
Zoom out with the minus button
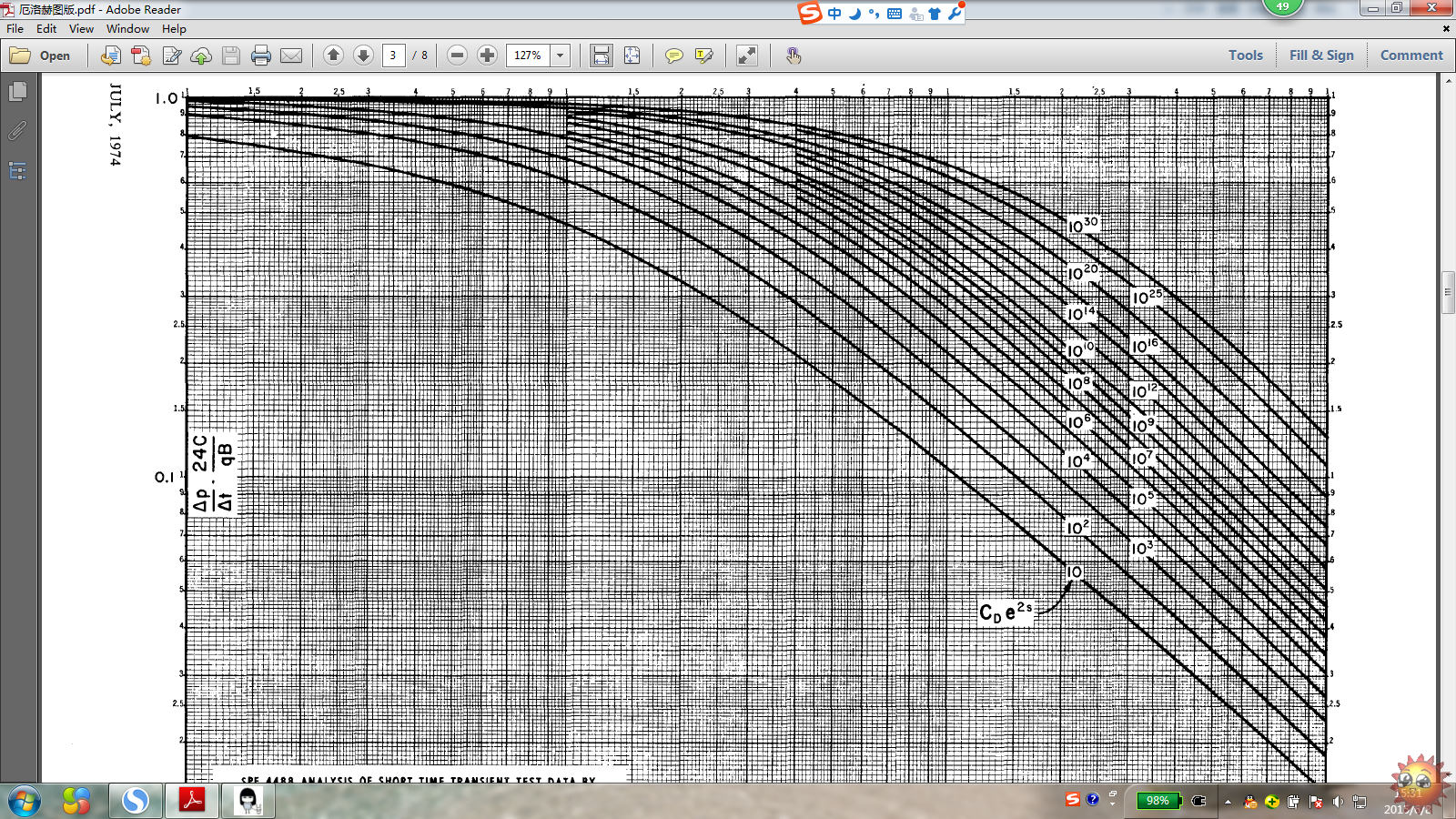(458, 56)
